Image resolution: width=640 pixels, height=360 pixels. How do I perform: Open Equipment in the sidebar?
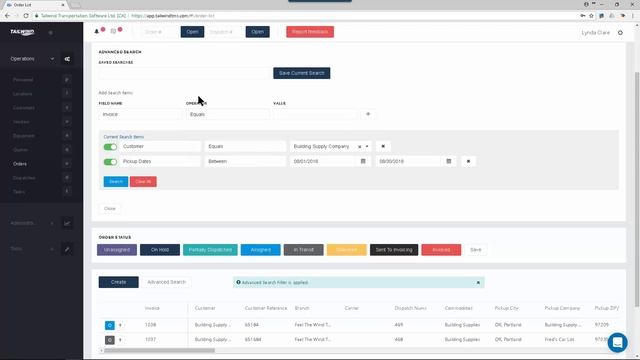(x=24, y=136)
